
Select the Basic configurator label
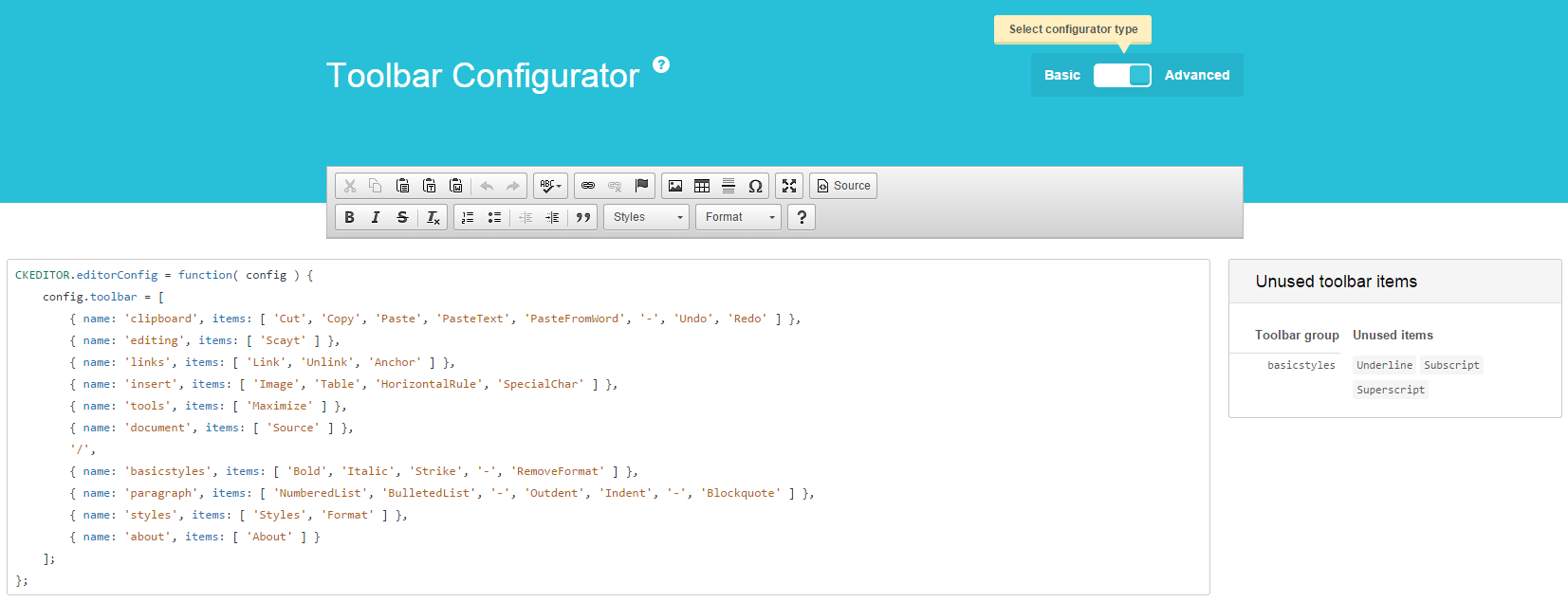pos(1062,75)
